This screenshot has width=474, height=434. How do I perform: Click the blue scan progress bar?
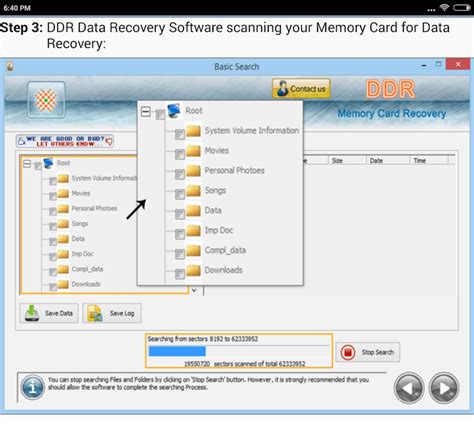177,351
